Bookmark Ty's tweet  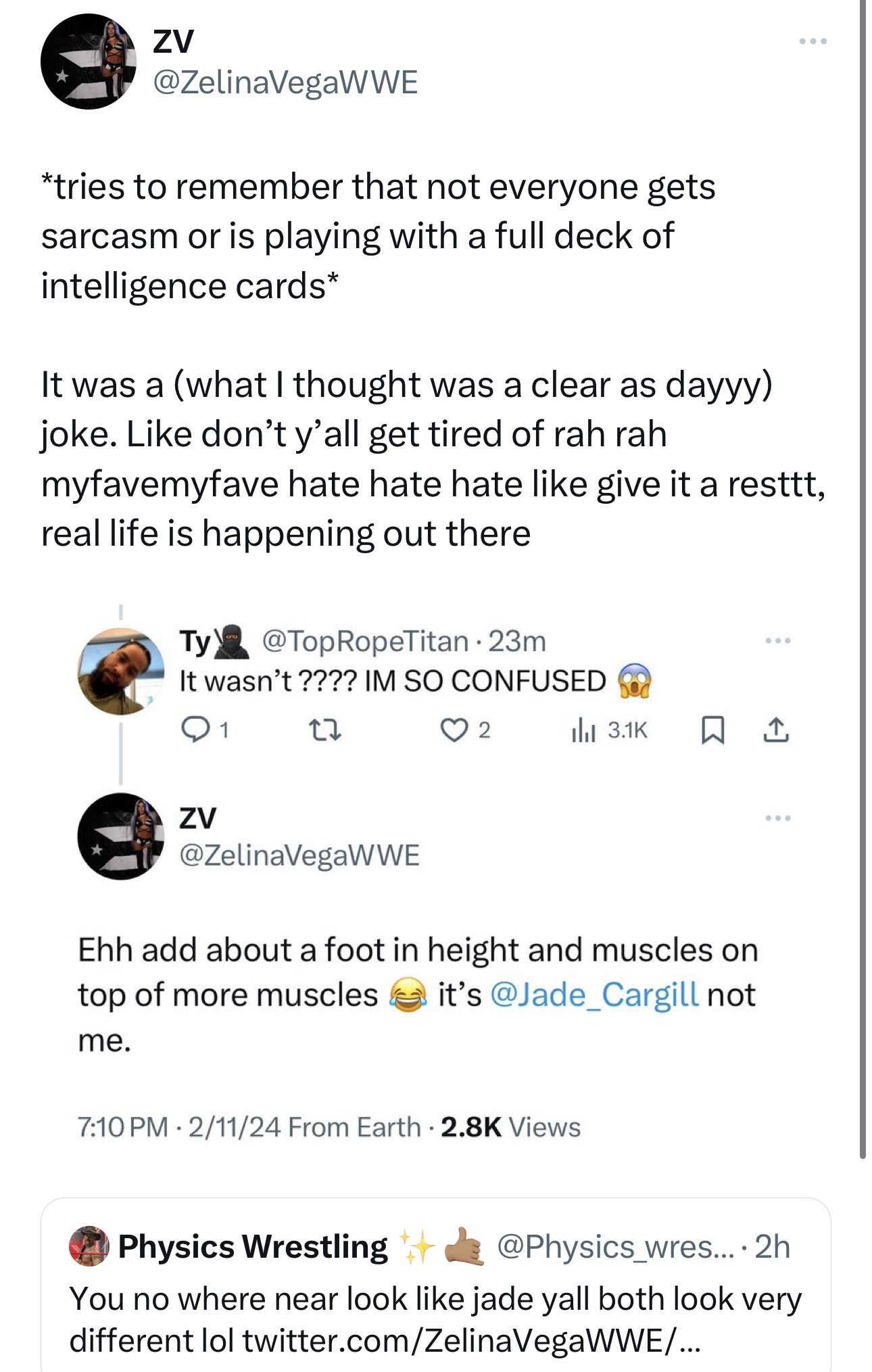pos(712,730)
